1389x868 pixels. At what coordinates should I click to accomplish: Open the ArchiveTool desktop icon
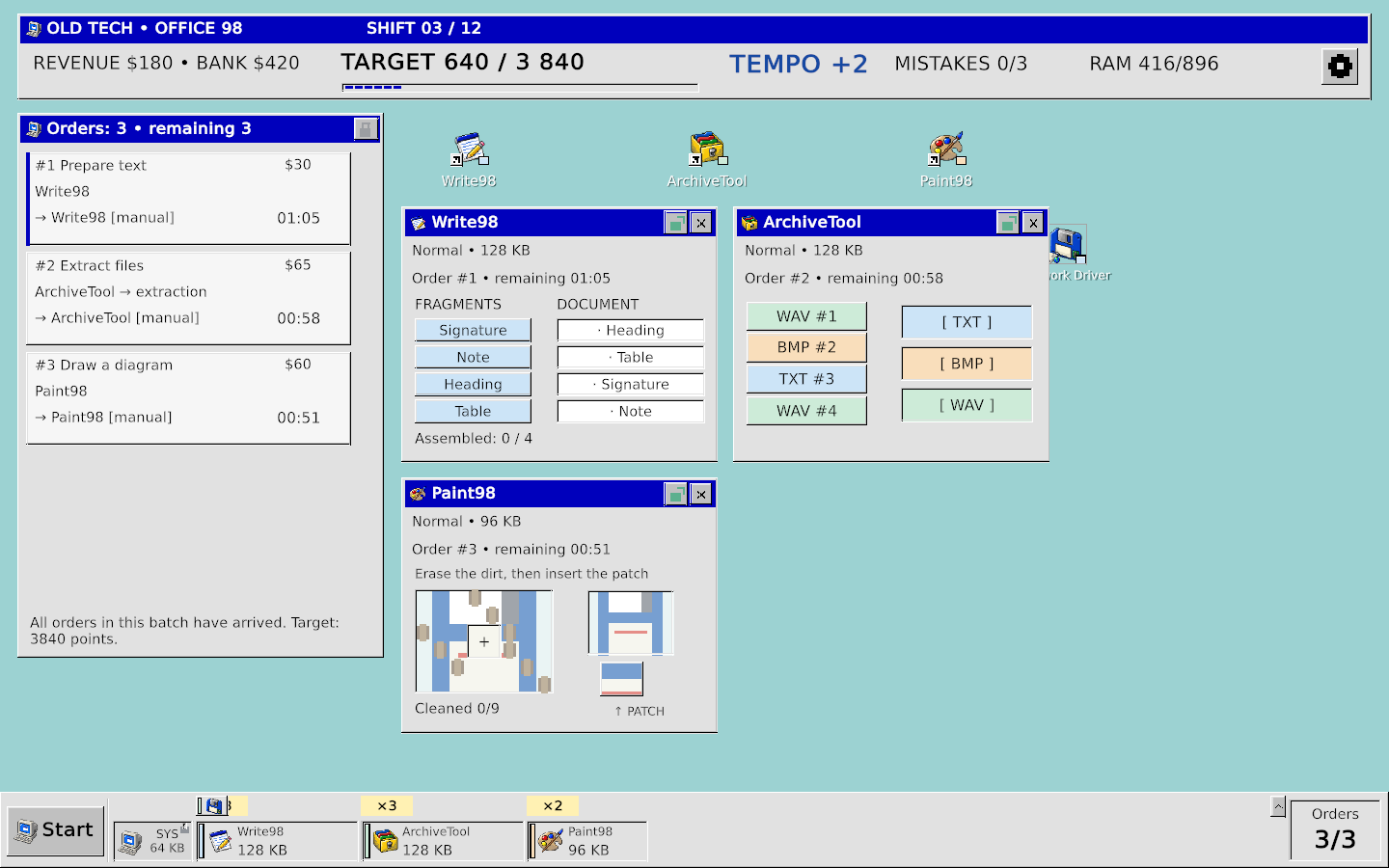[x=707, y=160]
